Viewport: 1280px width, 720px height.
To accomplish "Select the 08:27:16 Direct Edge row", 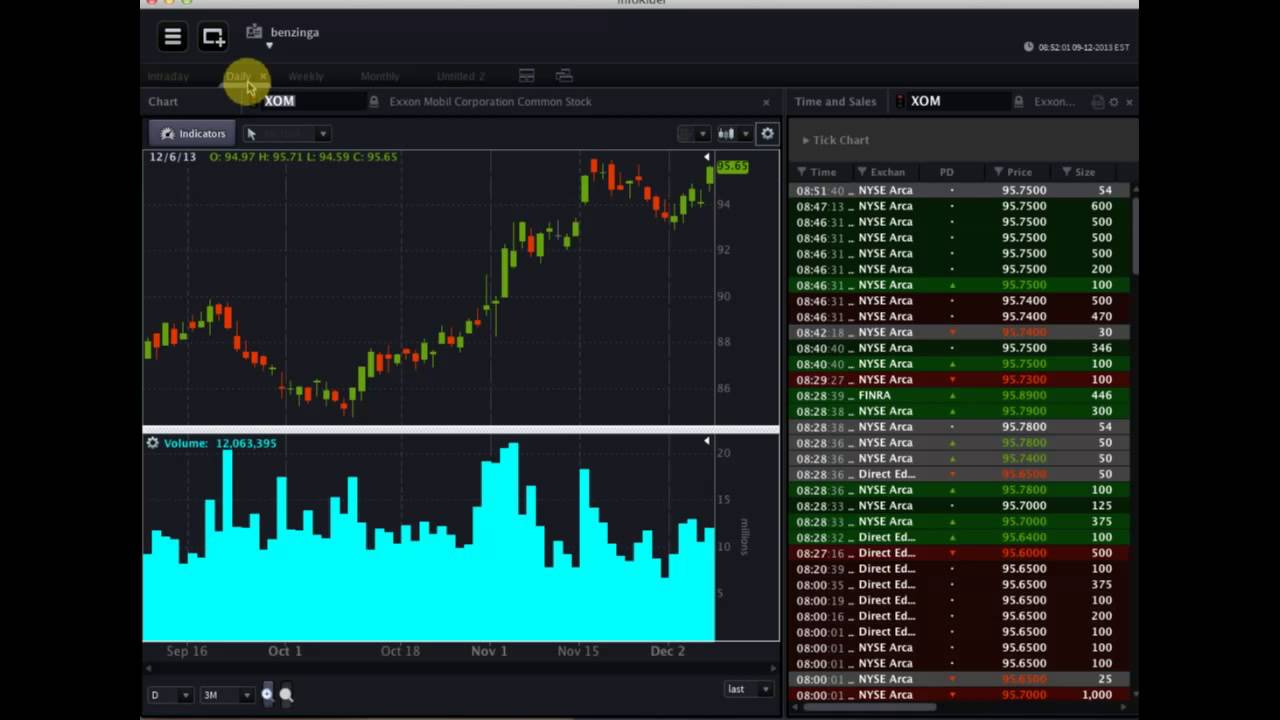I will click(960, 553).
